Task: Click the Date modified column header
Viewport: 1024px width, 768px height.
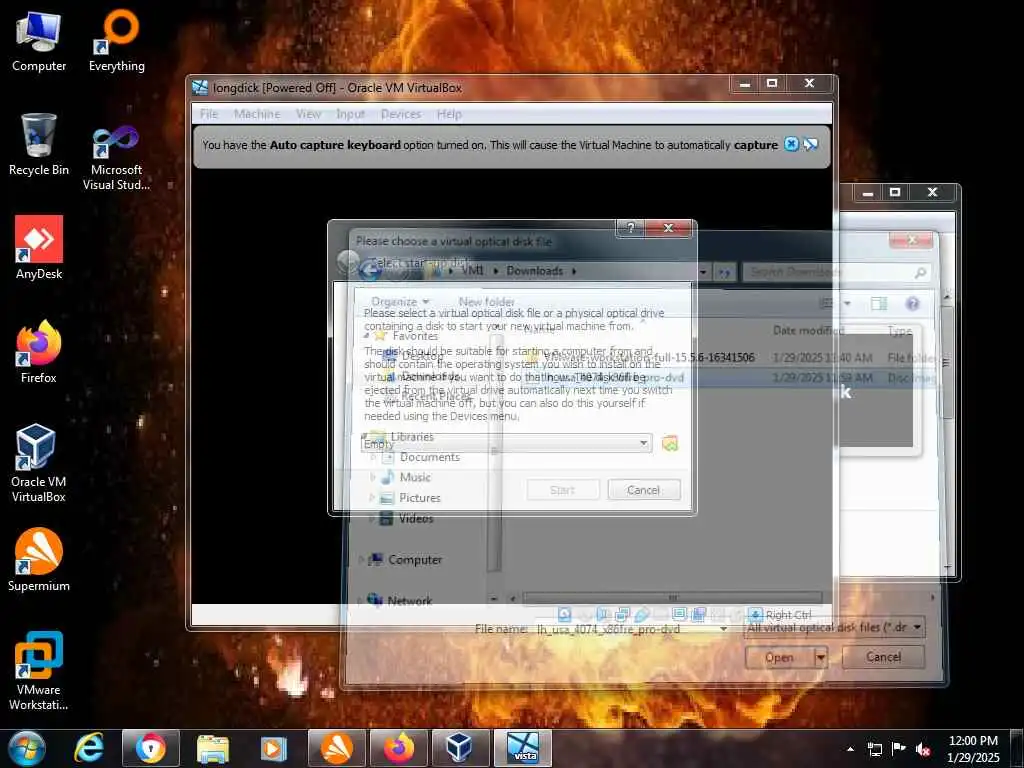Action: tap(808, 330)
